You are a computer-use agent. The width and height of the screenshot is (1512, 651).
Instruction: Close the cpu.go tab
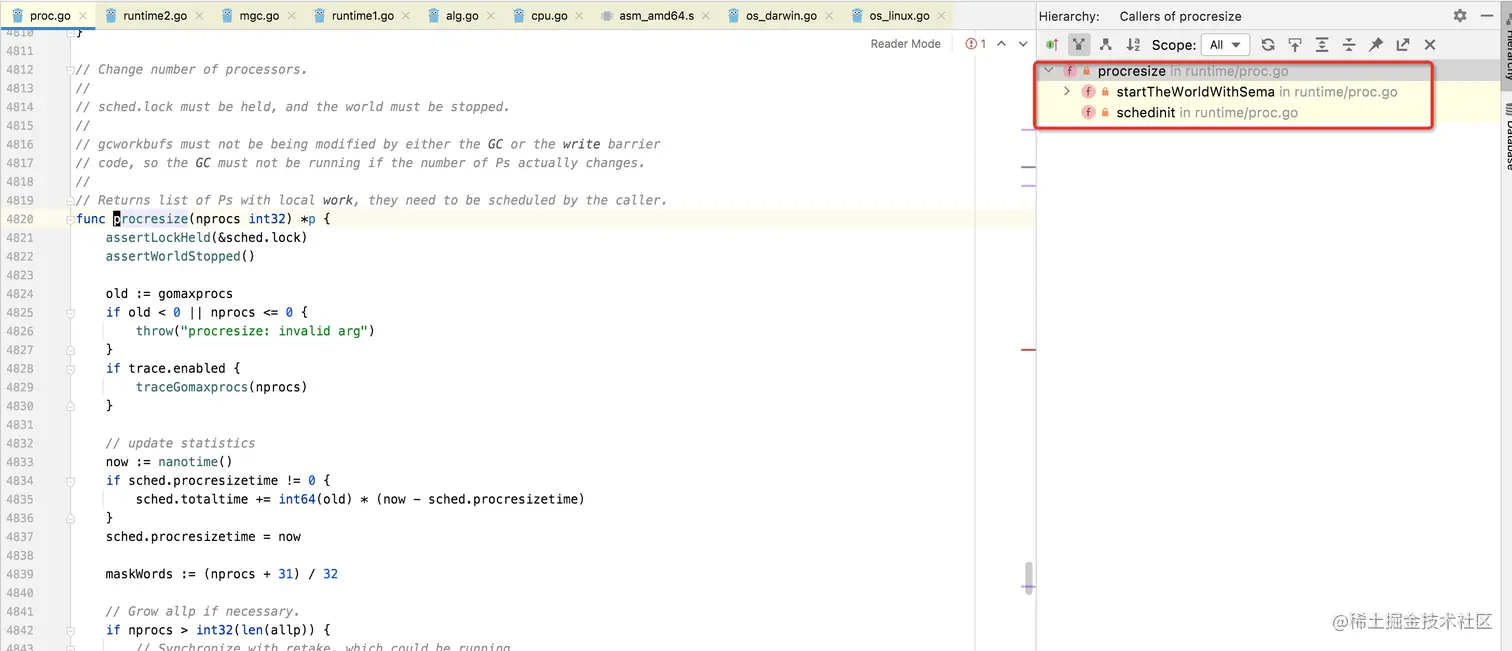577,16
